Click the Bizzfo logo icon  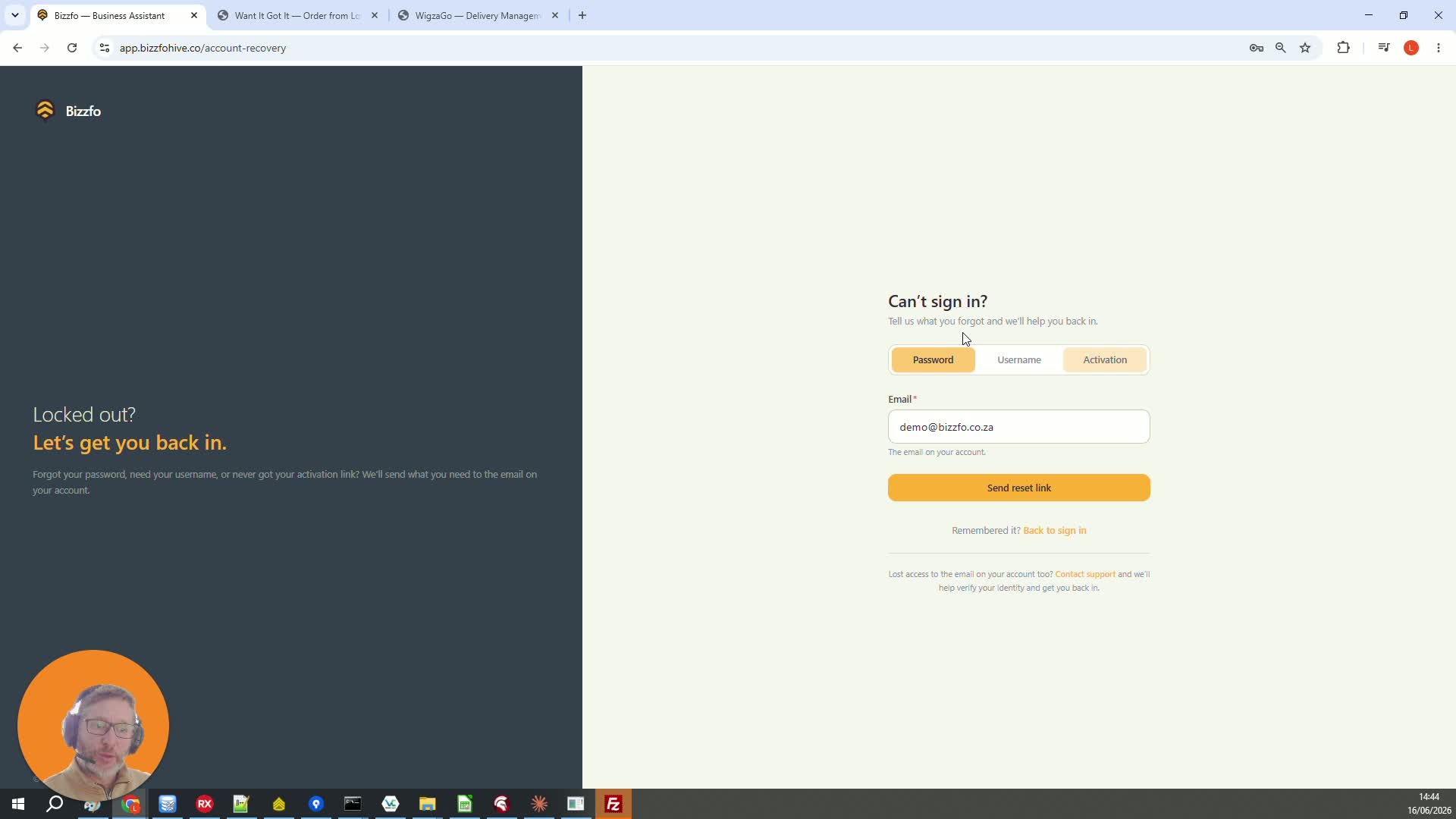click(x=45, y=111)
